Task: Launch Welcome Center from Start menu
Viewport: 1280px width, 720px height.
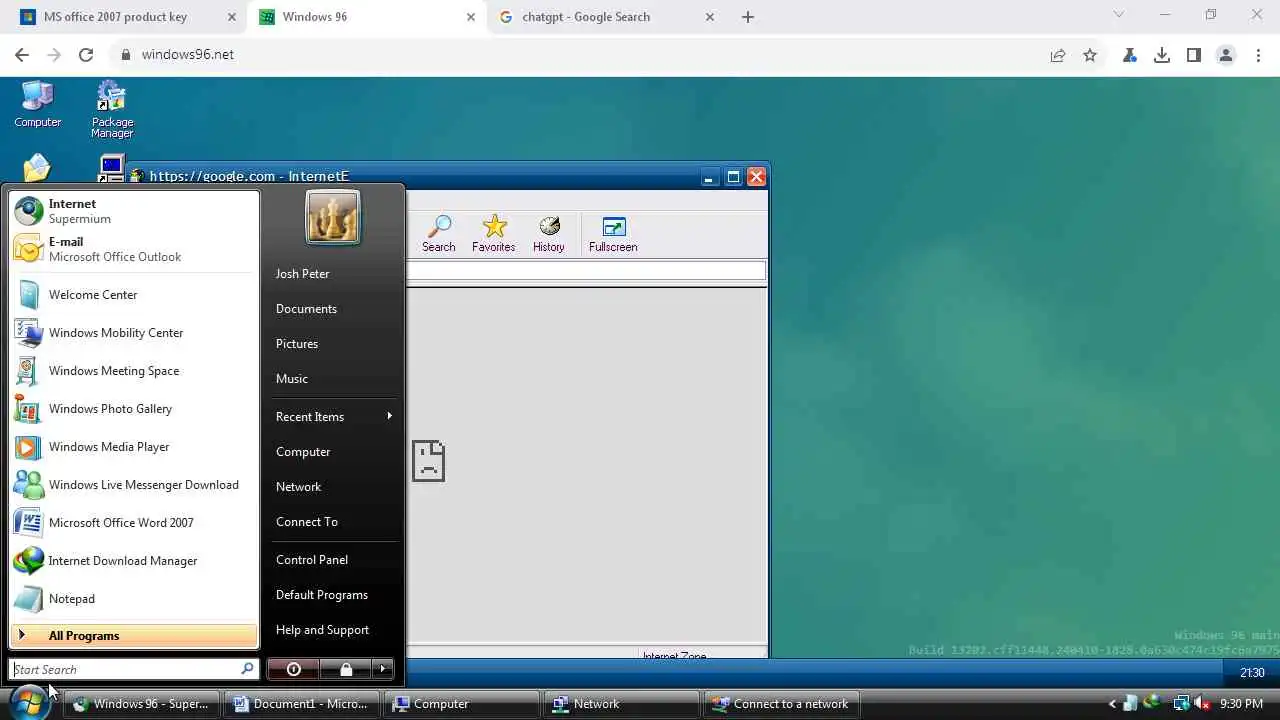Action: pos(134,295)
